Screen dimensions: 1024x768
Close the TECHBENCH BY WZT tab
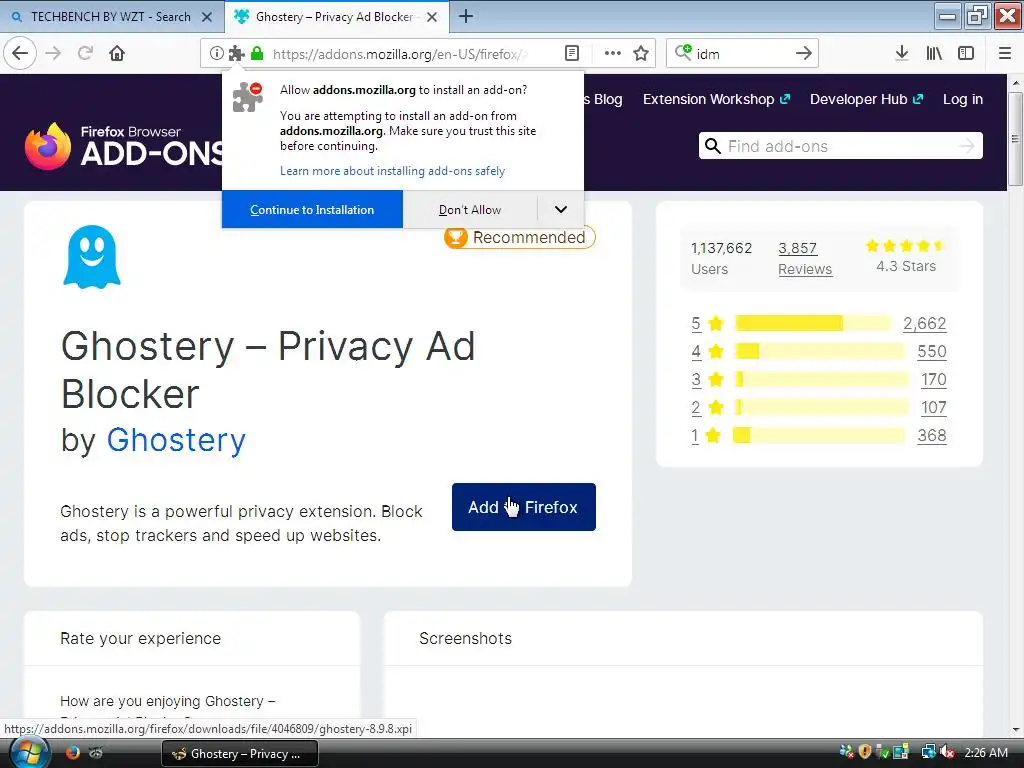[x=207, y=17]
